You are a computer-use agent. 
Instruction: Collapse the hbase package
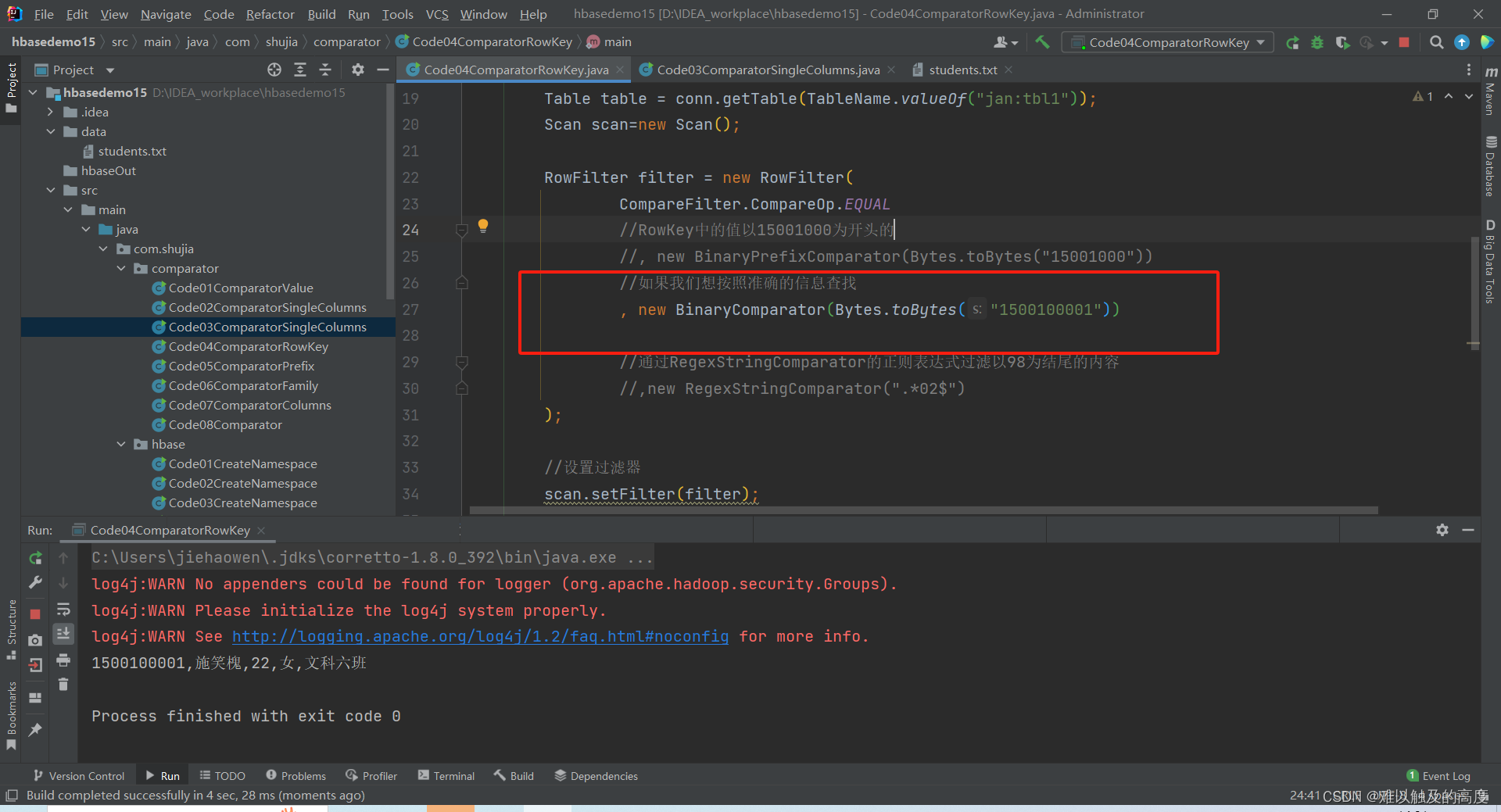tap(120, 444)
